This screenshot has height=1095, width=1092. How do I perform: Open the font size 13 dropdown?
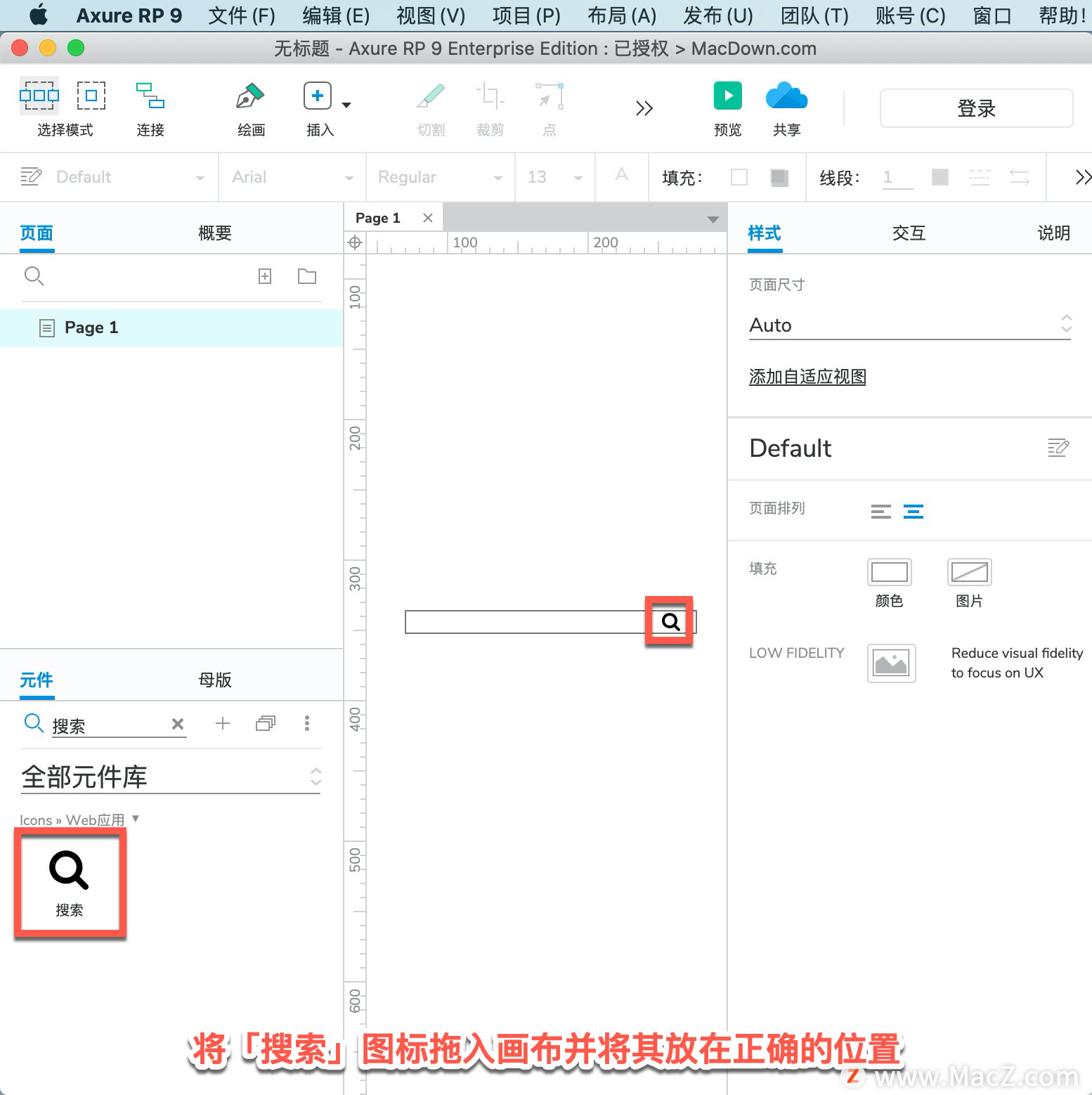[555, 177]
